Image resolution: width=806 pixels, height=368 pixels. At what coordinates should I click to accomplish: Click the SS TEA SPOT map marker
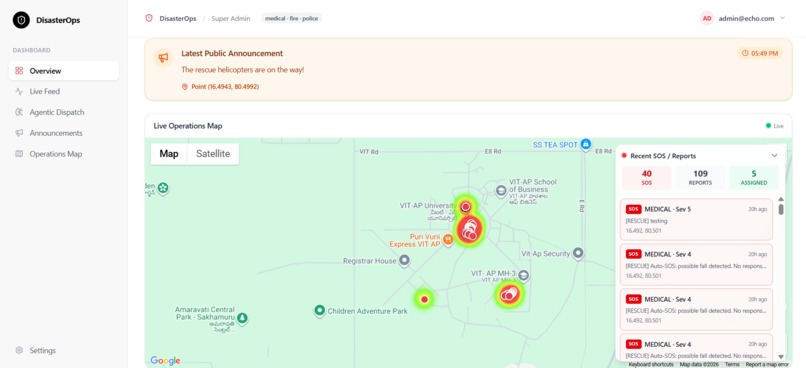pos(586,145)
